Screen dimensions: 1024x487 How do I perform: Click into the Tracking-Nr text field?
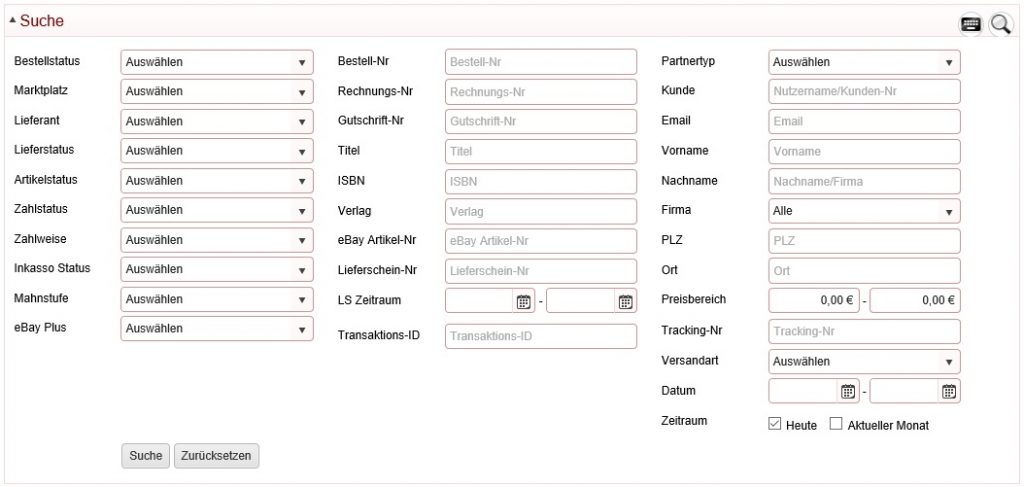point(864,331)
